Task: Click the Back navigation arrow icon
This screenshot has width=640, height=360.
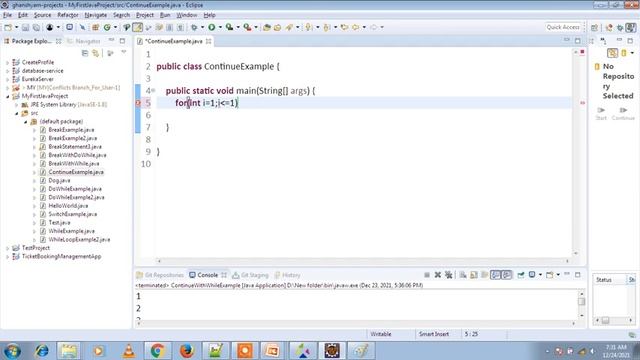Action: click(x=355, y=27)
